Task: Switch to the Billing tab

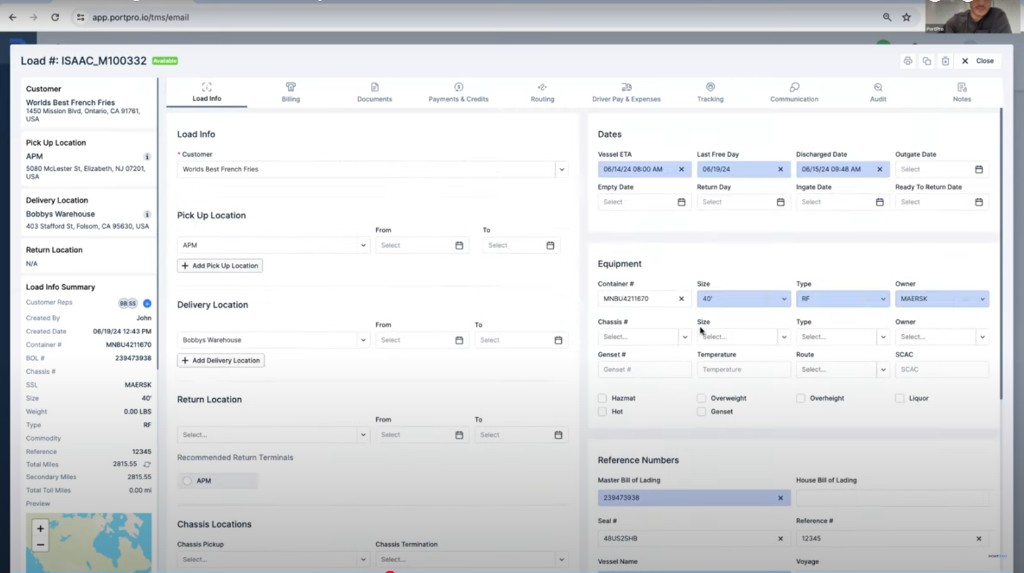Action: (291, 92)
